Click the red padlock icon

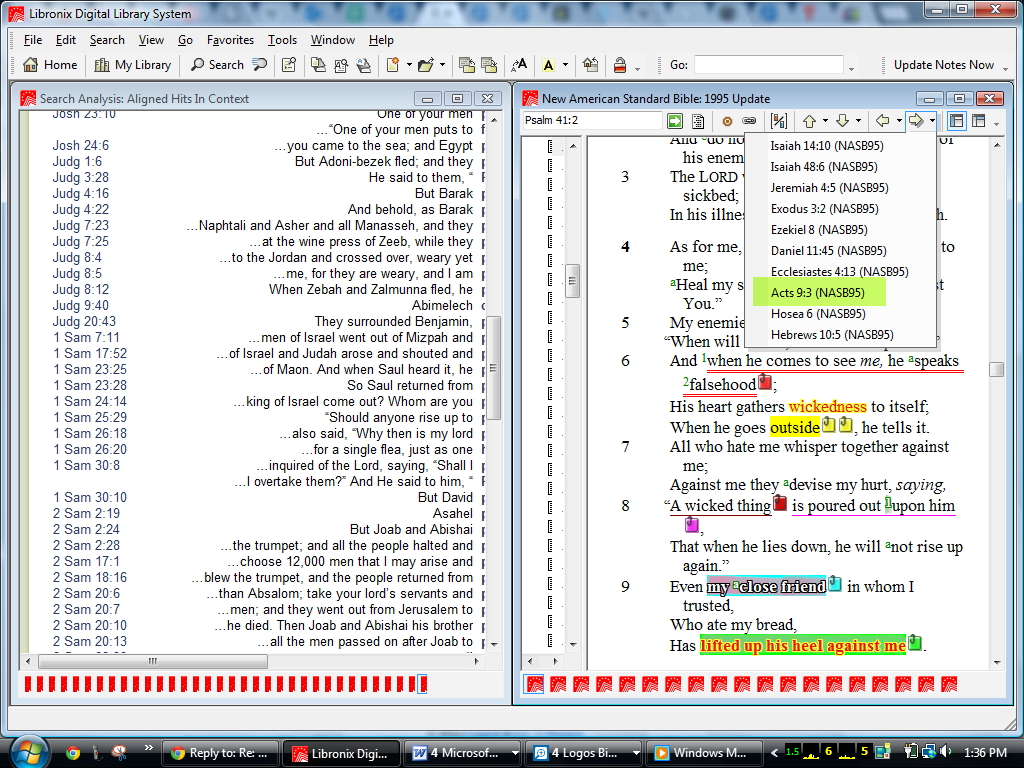pos(620,65)
